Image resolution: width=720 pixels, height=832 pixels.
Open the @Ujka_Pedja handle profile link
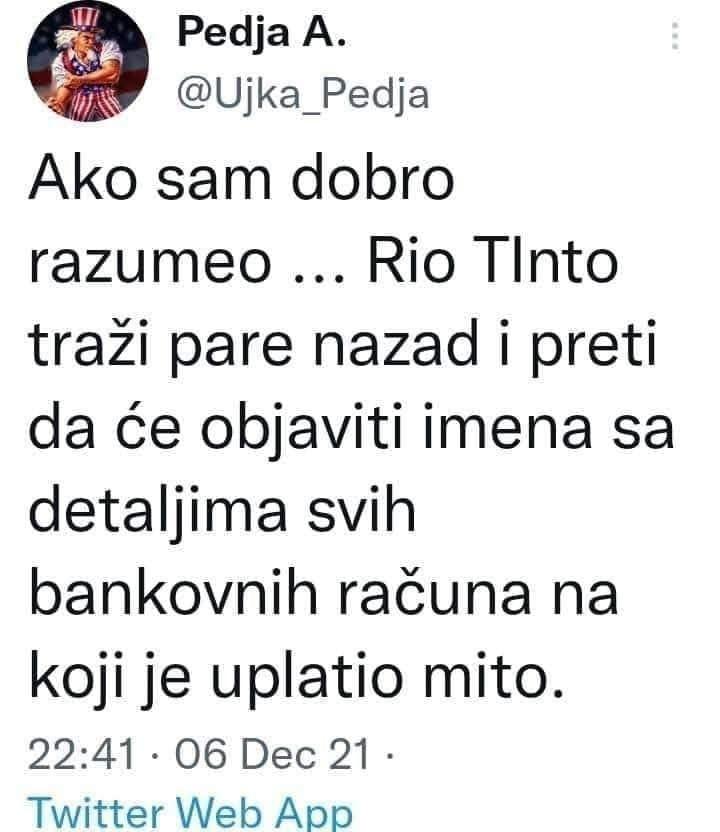point(303,94)
